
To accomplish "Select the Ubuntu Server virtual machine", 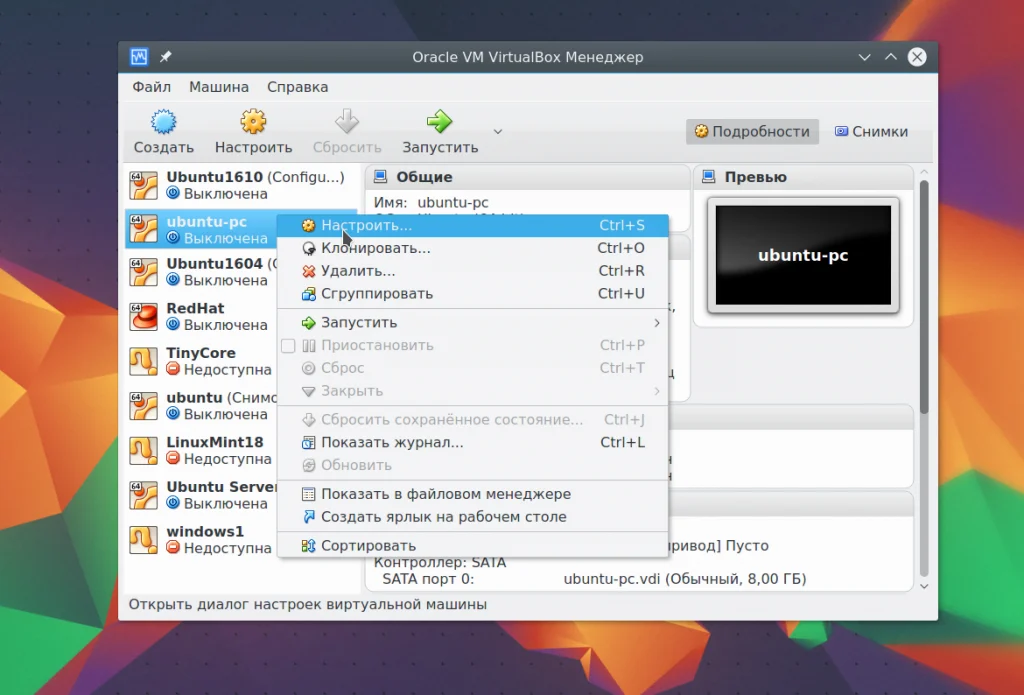I will (201, 495).
